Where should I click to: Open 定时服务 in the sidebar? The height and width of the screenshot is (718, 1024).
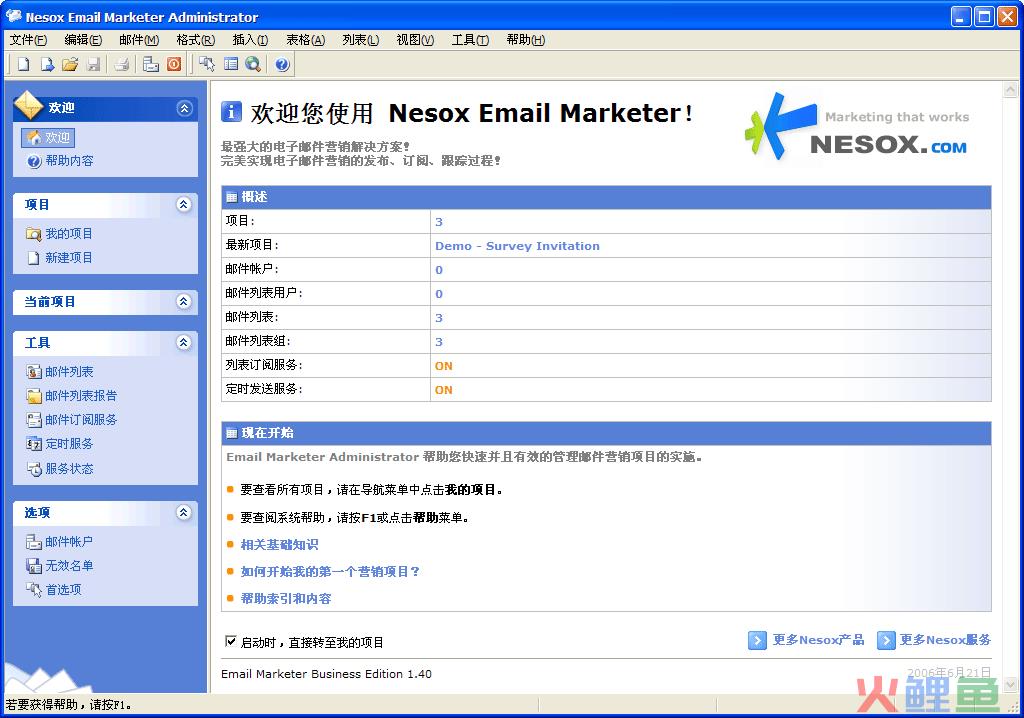point(59,444)
